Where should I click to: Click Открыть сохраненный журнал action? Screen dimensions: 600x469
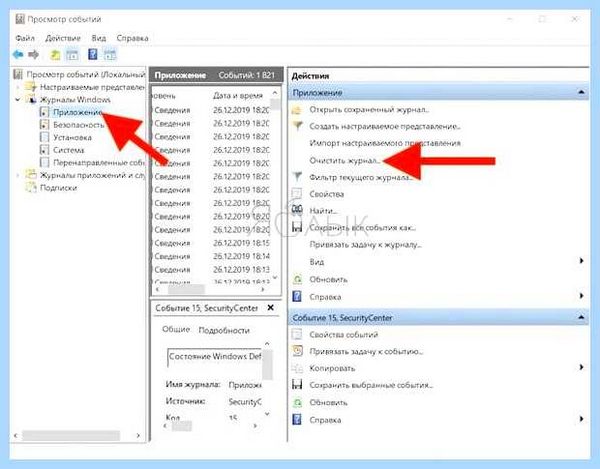click(x=369, y=110)
